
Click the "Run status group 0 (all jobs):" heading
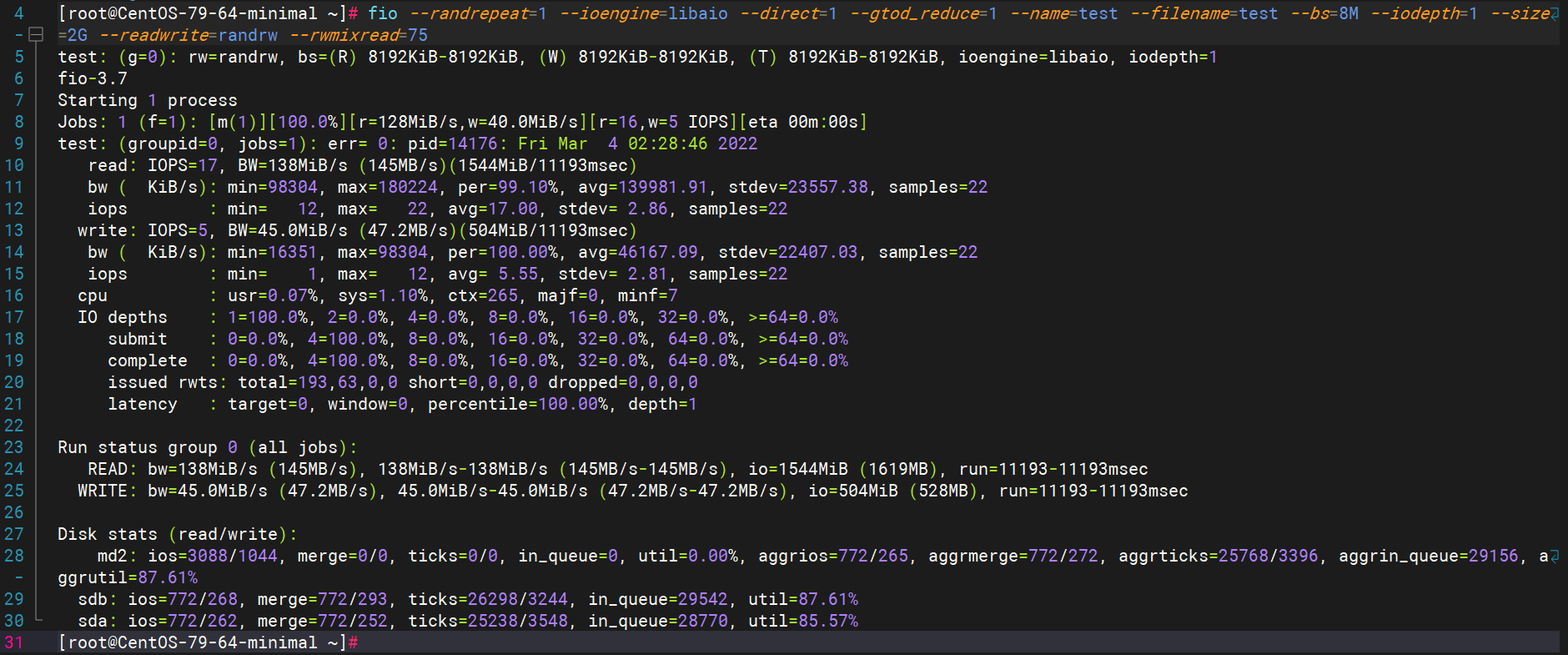coord(208,447)
